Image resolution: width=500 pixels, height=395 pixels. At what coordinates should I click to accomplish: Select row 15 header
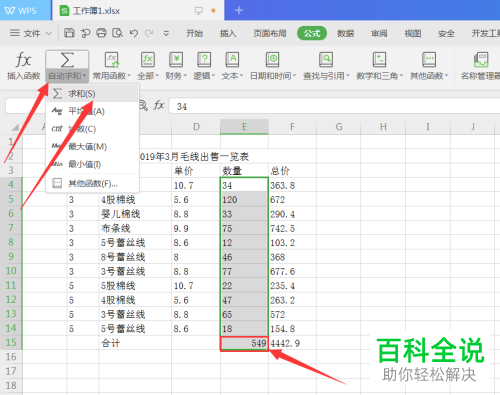[11, 342]
